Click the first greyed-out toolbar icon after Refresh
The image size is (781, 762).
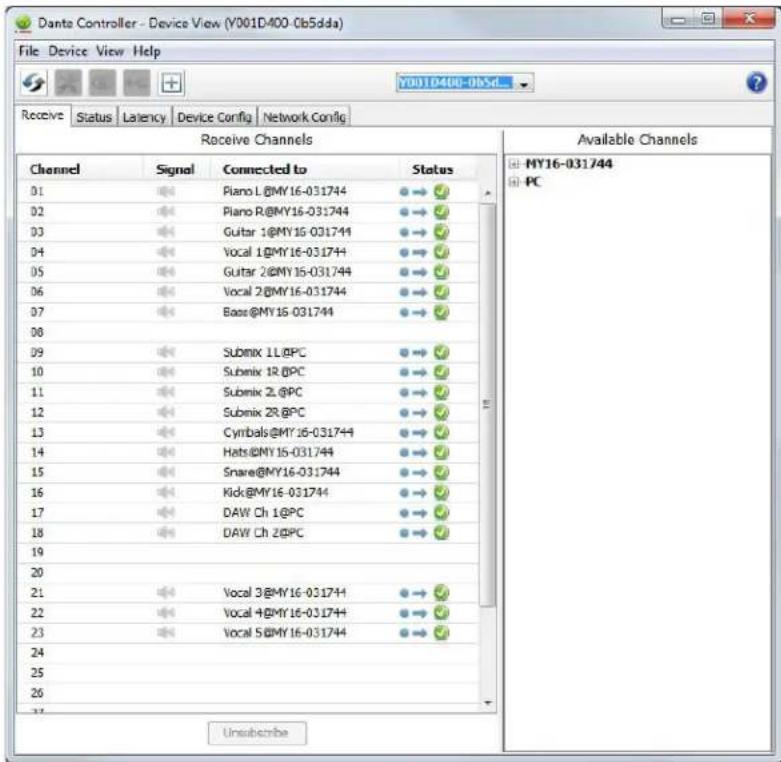(68, 83)
